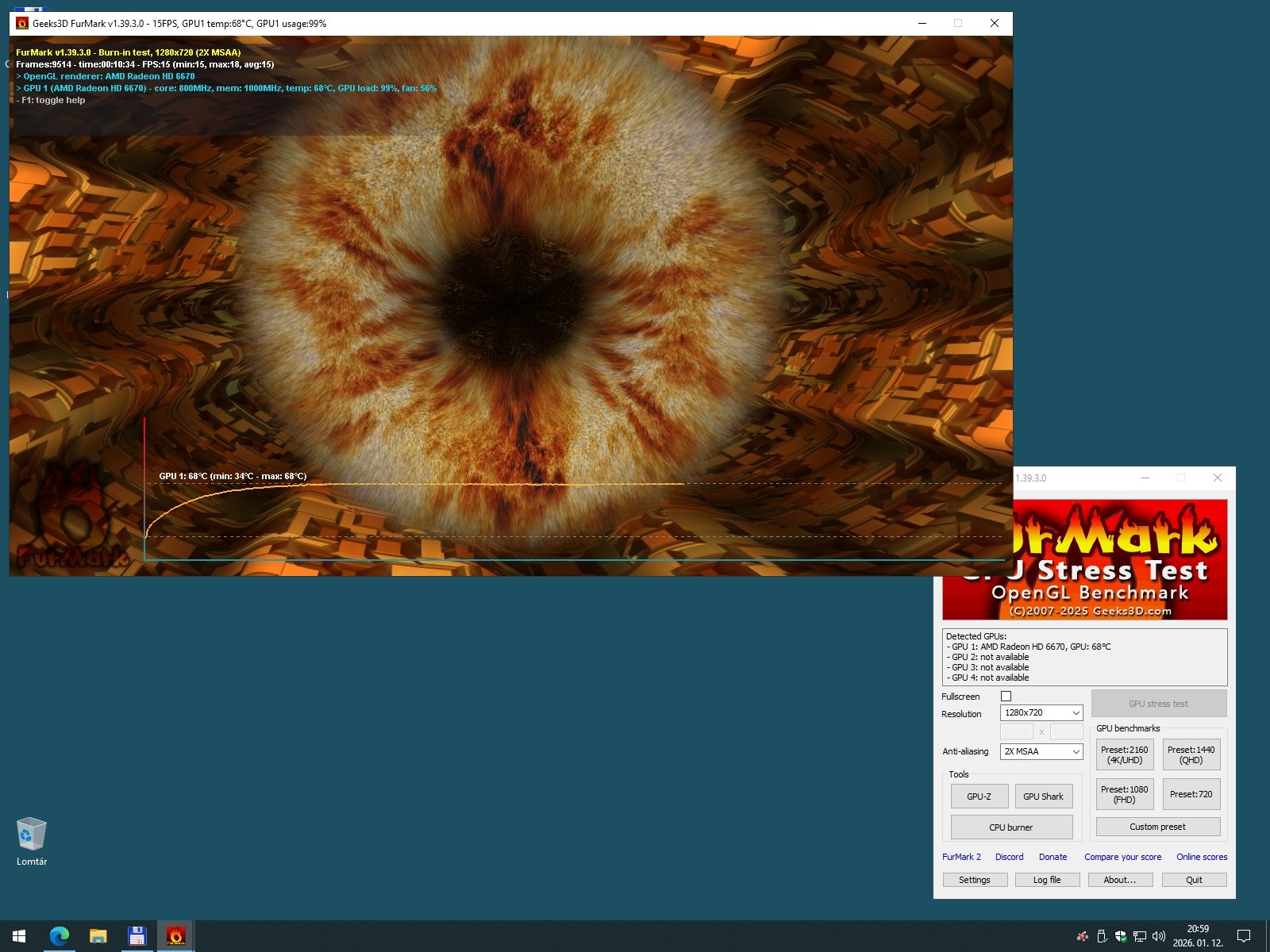
Task: Open the notification center icon
Action: pyautogui.click(x=1244, y=936)
